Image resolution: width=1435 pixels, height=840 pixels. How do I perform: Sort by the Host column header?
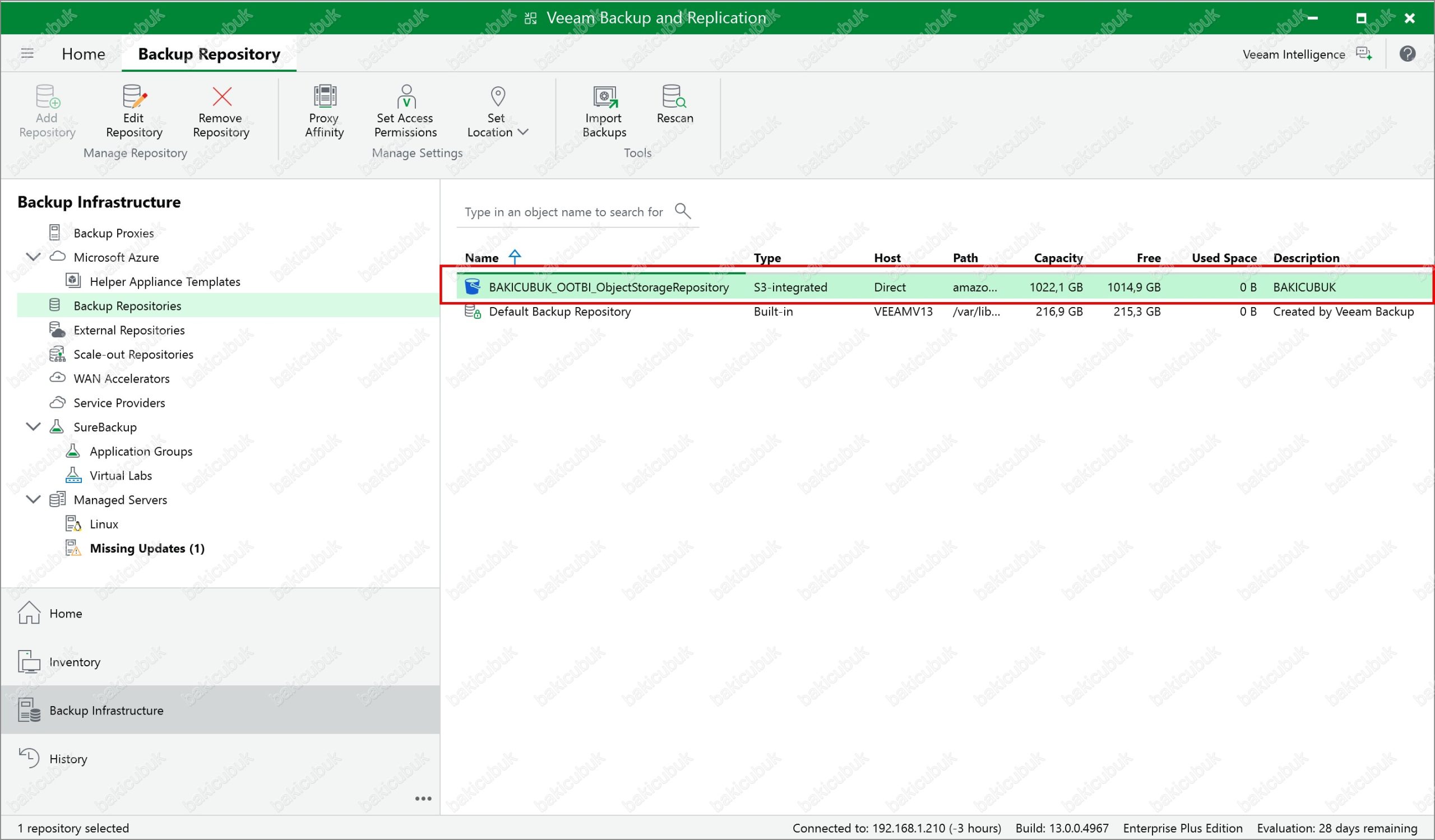click(887, 258)
